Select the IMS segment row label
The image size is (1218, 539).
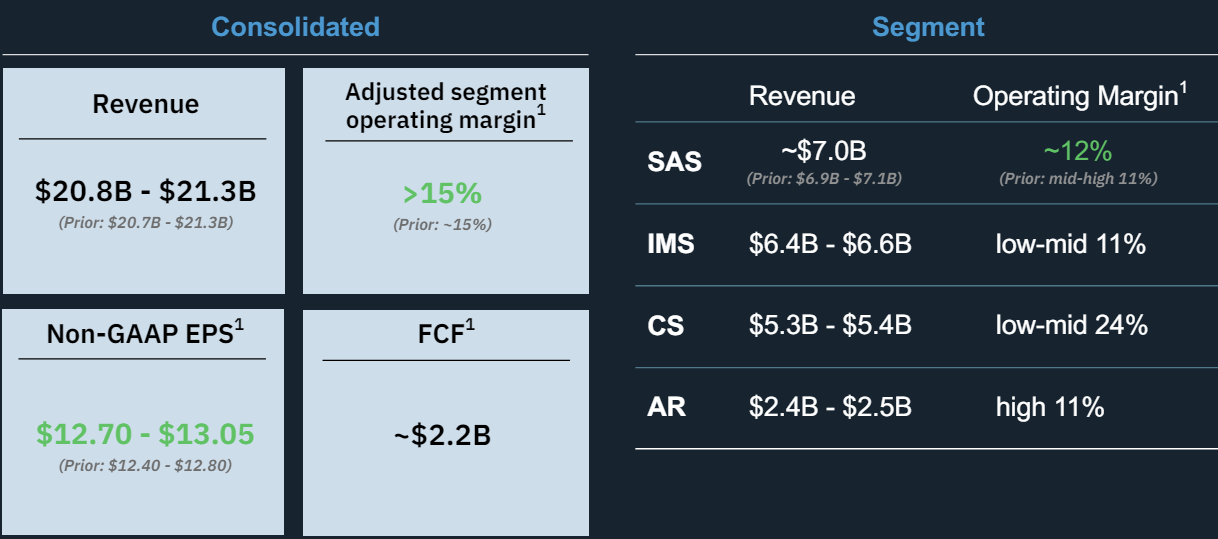670,243
